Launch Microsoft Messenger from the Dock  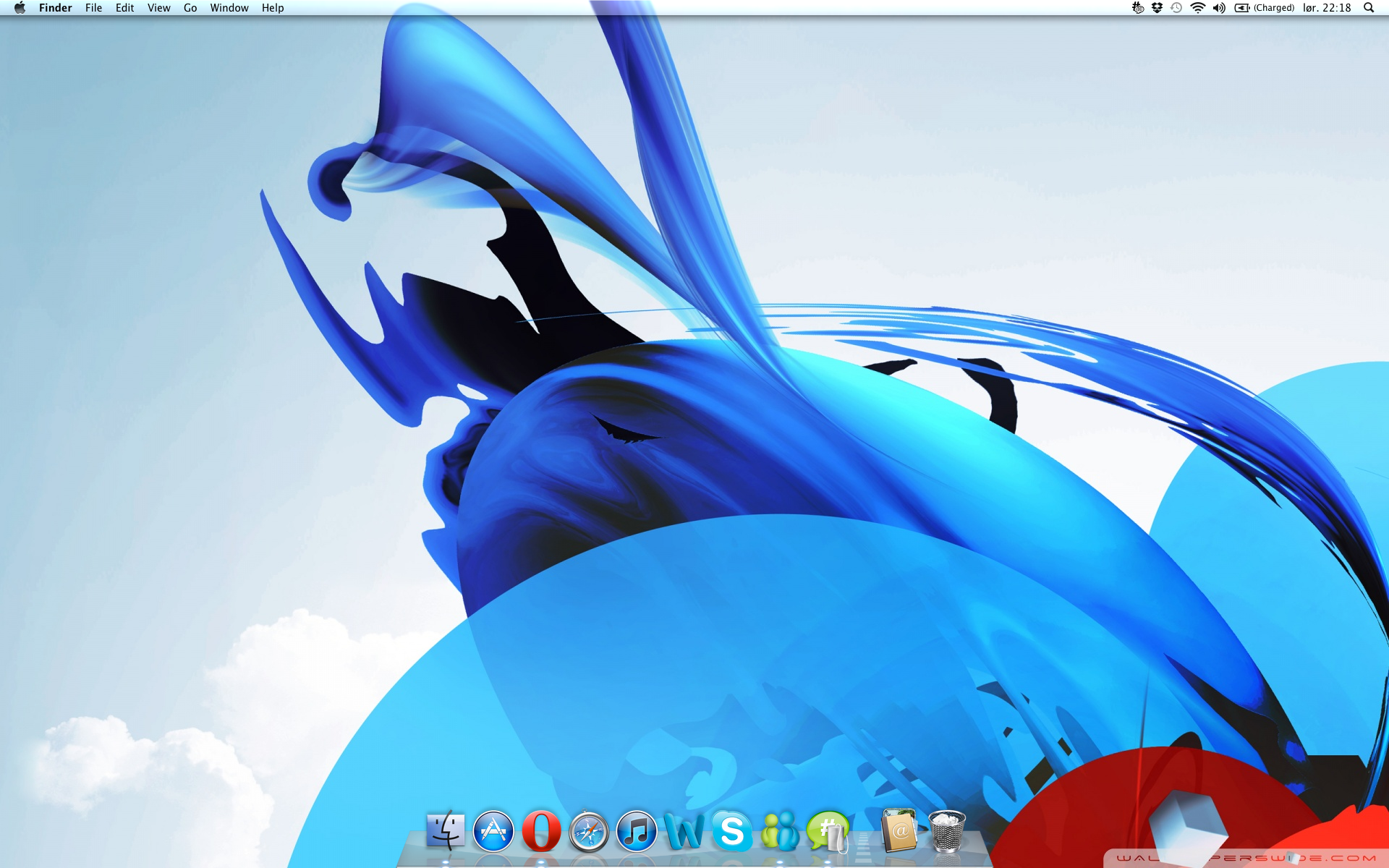(x=780, y=831)
